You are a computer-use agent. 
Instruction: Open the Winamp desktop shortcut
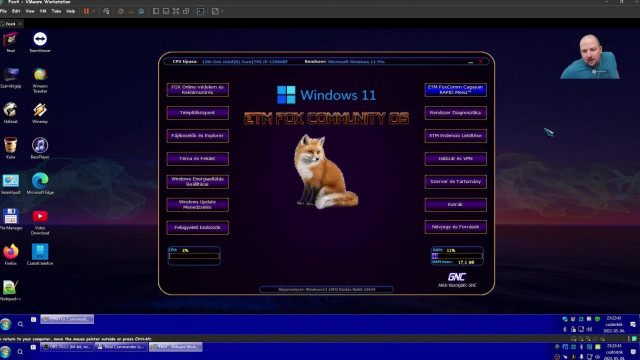tap(40, 113)
